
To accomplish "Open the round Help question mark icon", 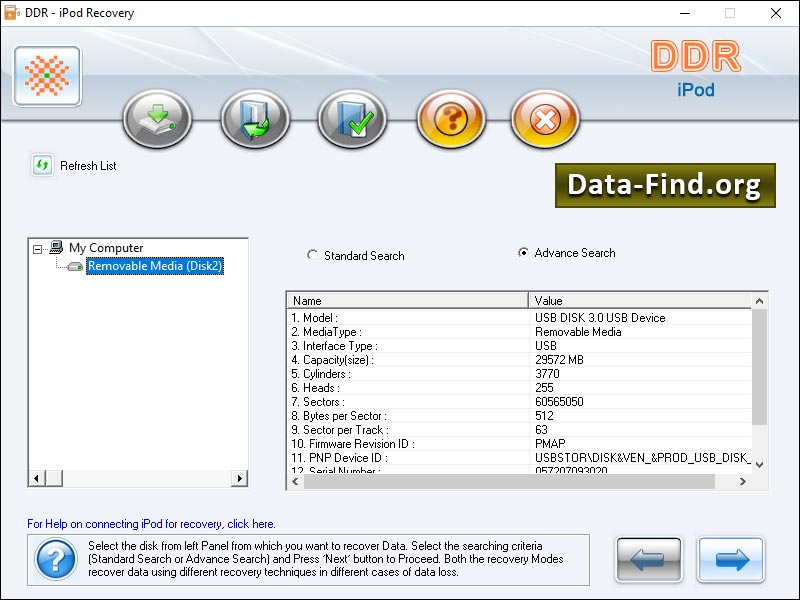I will click(x=448, y=118).
